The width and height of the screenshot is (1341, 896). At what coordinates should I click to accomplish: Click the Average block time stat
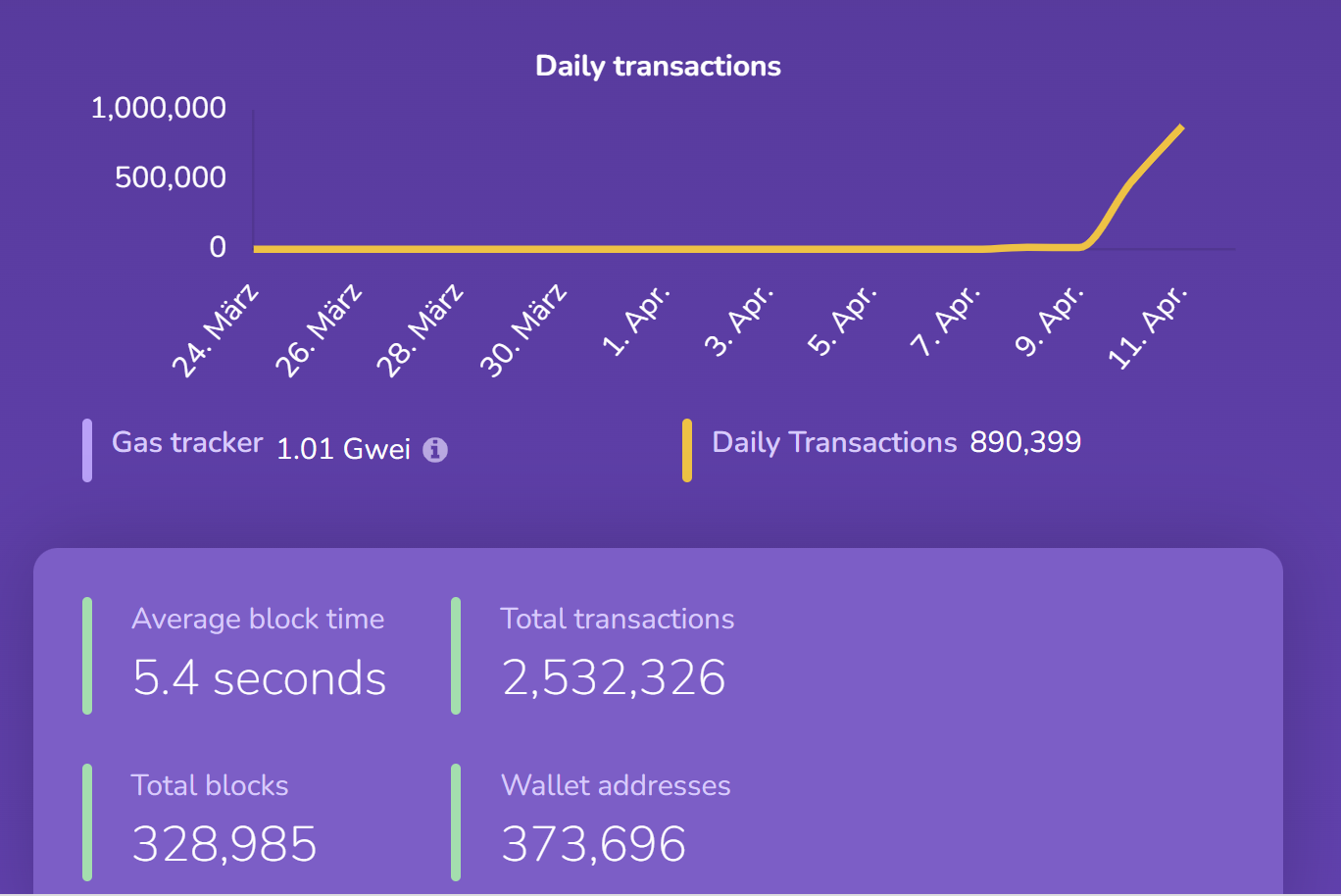coord(258,619)
